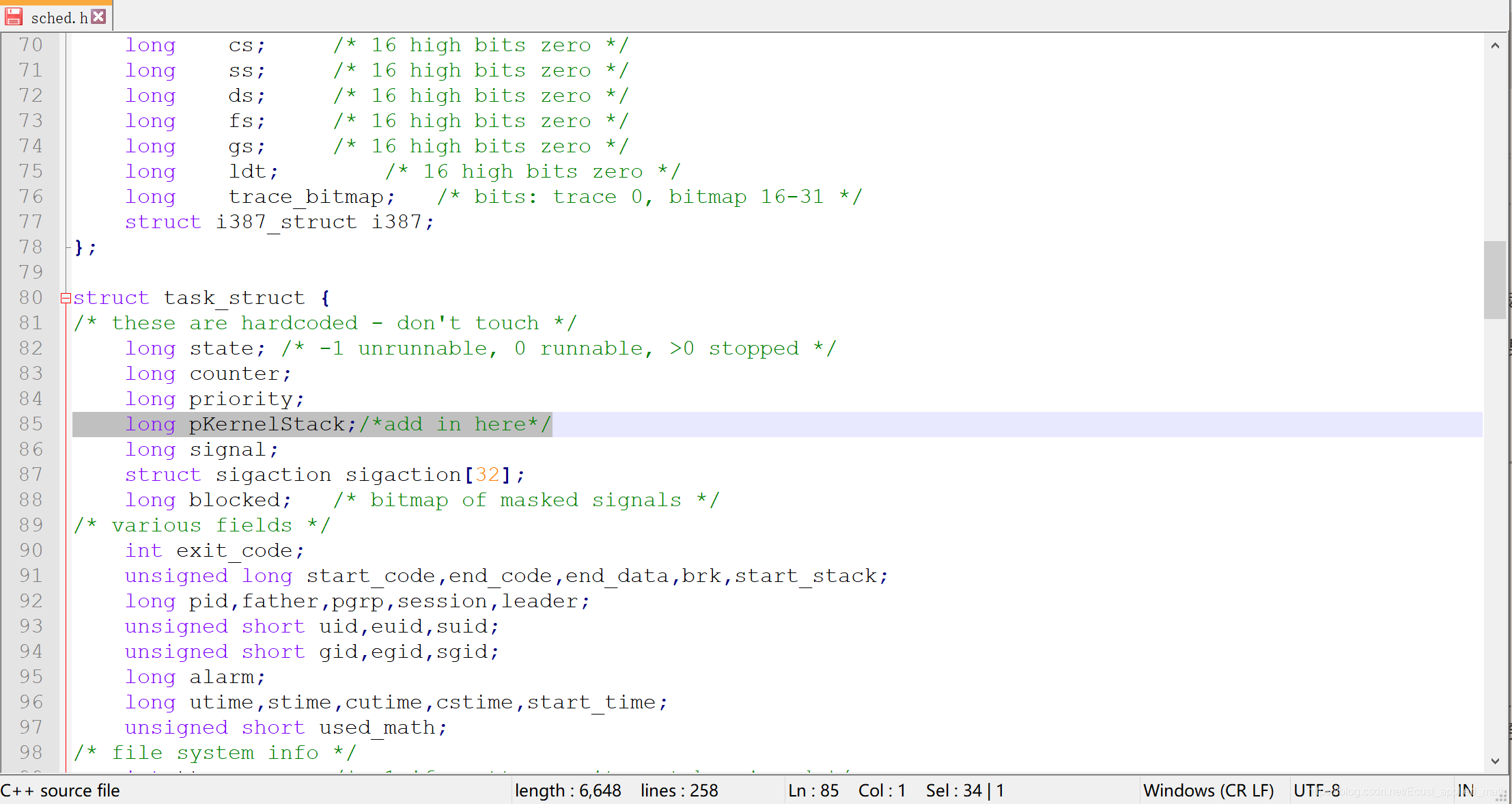
Task: Toggle the INS insert mode indicator
Action: click(1466, 790)
